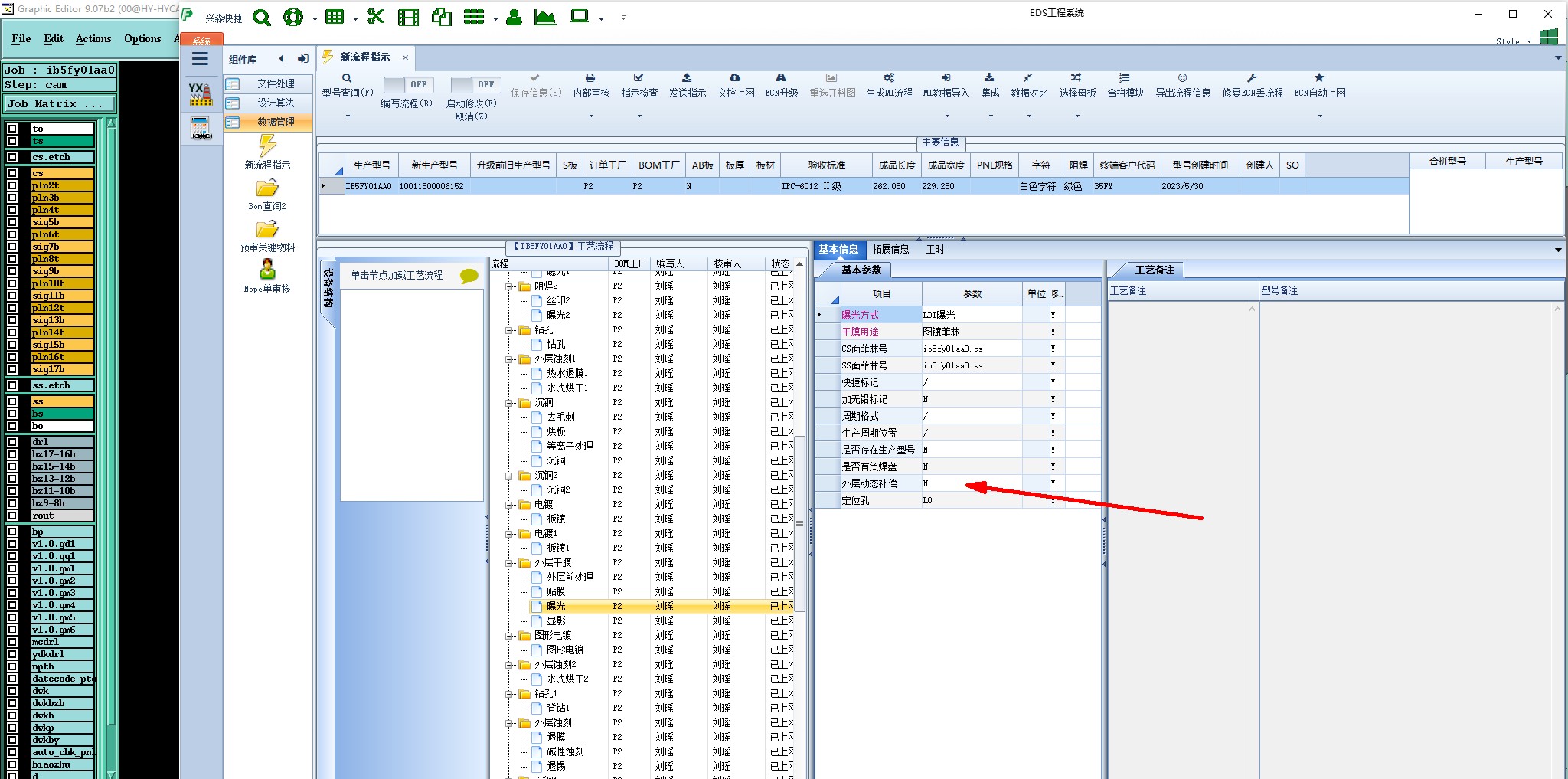Click 文控上网 cloud upload tool
Image resolution: width=1568 pixels, height=779 pixels.
pyautogui.click(x=736, y=85)
